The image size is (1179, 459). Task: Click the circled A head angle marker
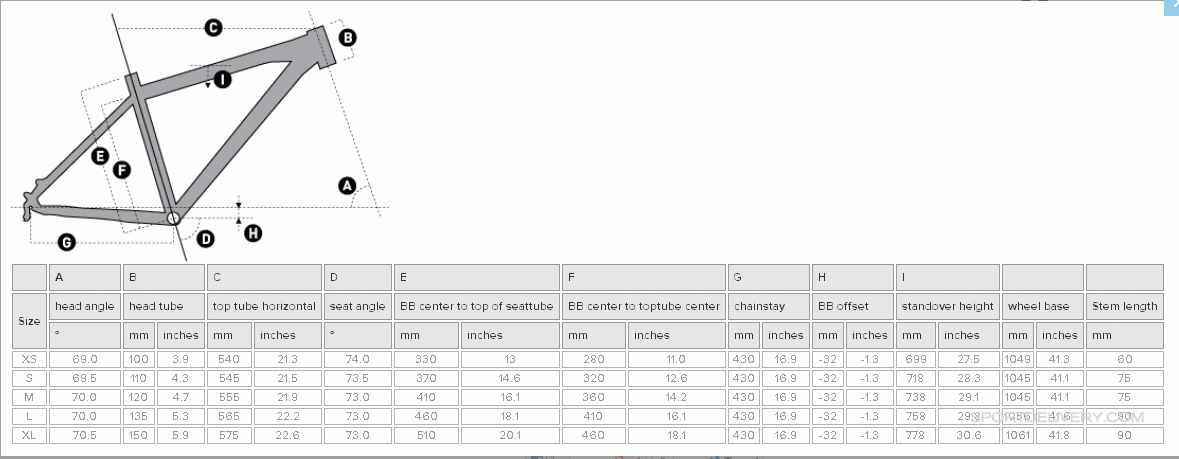pos(348,185)
